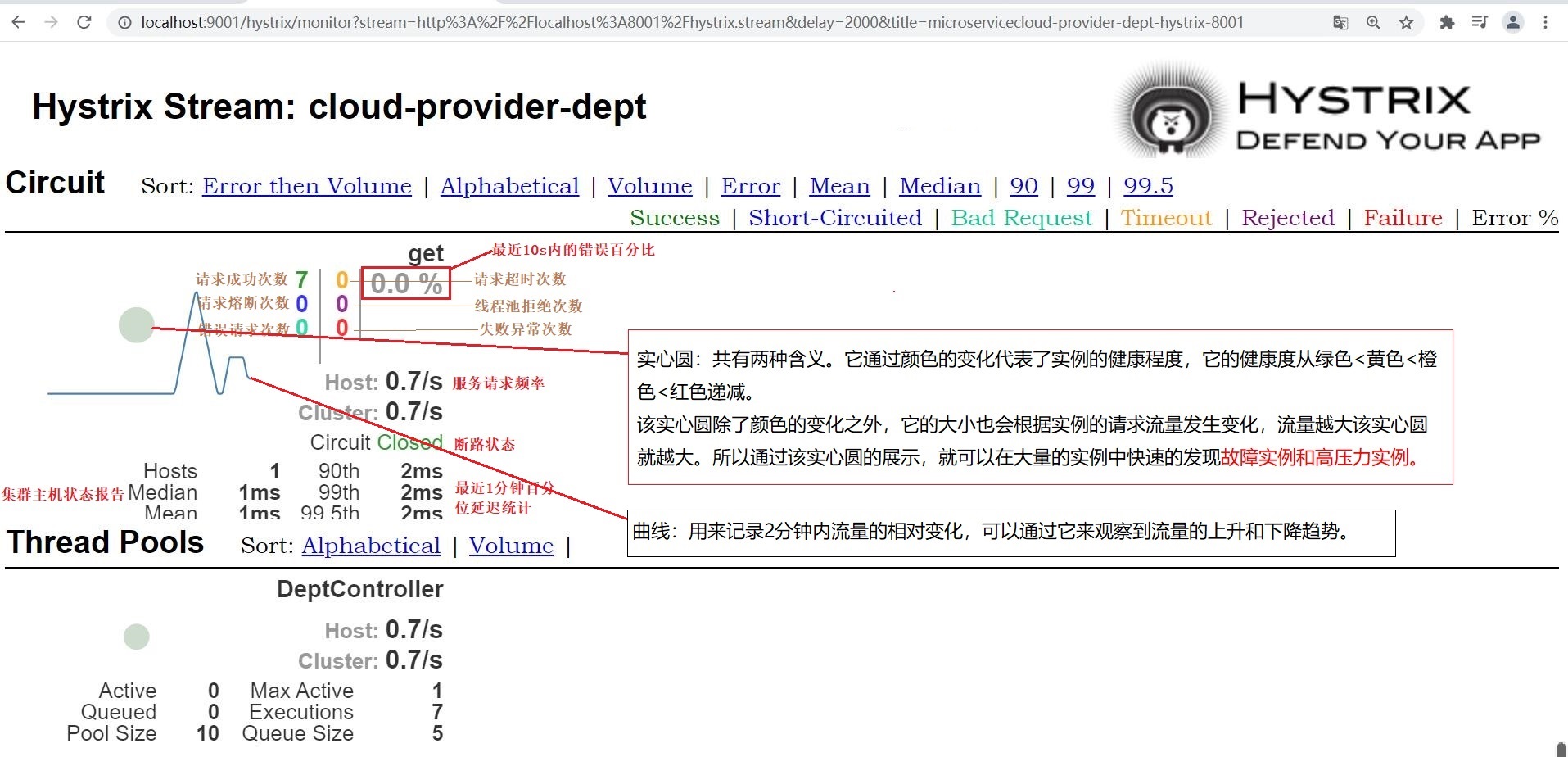
Task: Click the Success legend label
Action: [675, 218]
